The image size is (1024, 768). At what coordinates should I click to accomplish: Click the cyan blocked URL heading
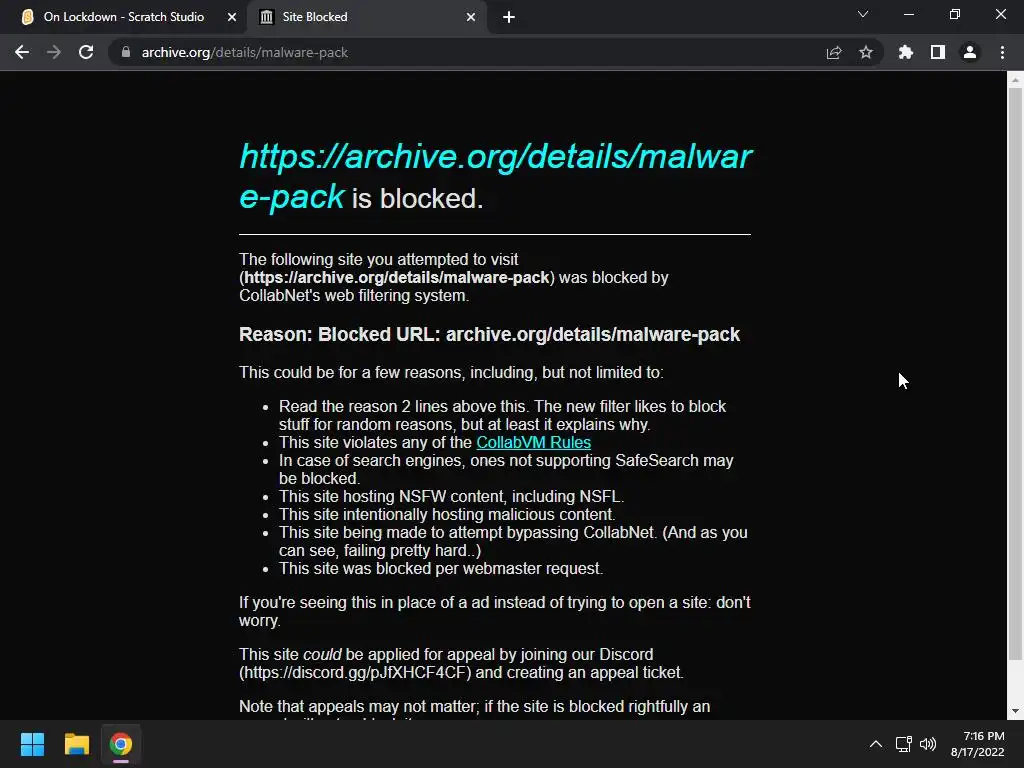[495, 176]
